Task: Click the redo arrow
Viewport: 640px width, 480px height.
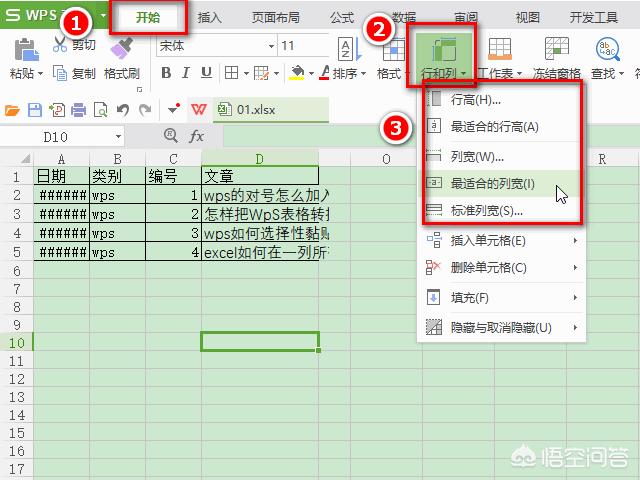Action: tap(145, 110)
